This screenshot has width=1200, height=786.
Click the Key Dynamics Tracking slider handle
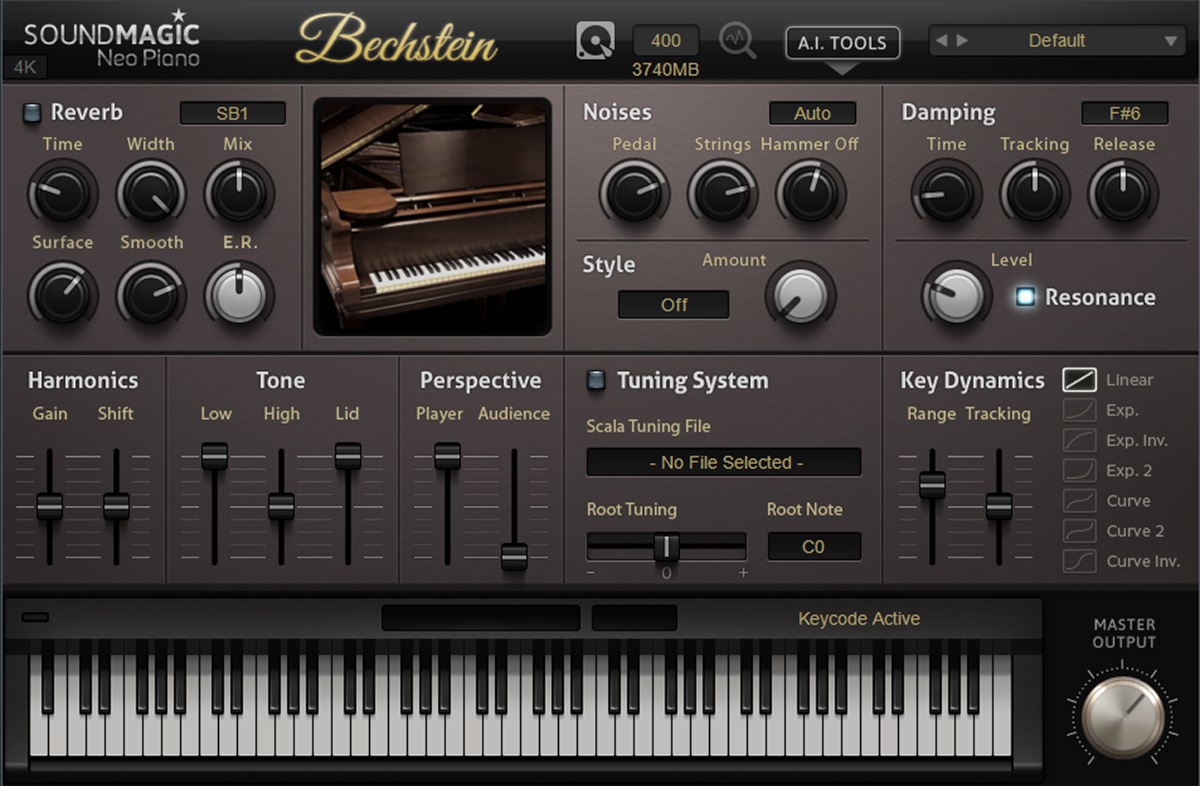[999, 506]
